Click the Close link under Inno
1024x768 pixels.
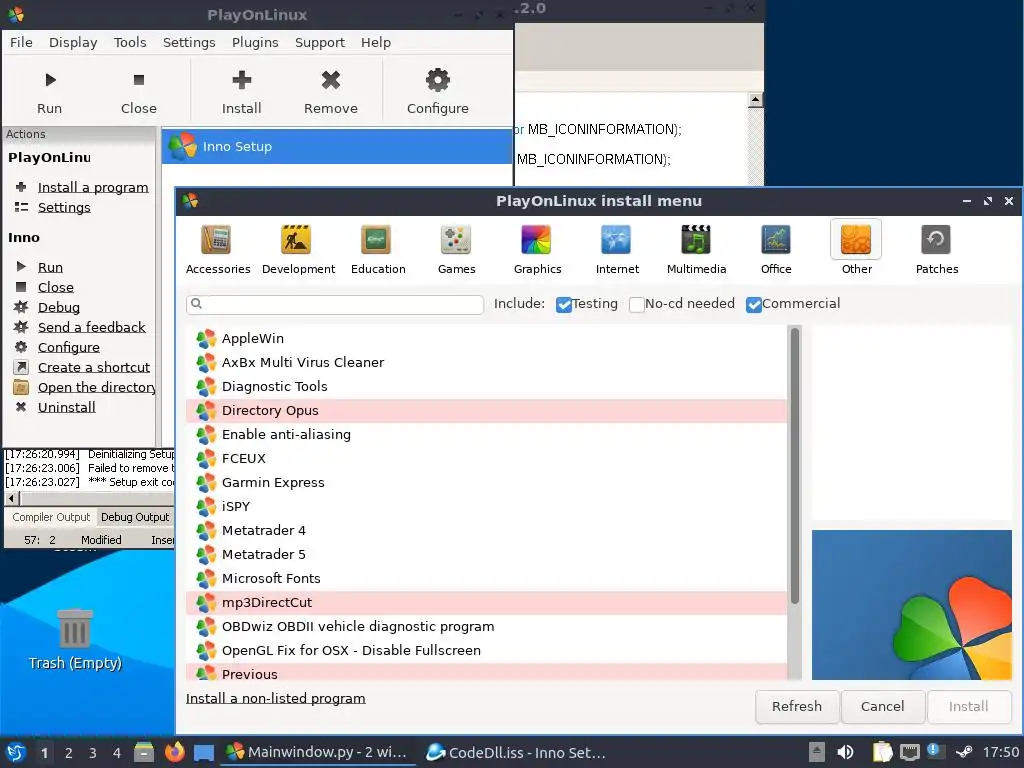pyautogui.click(x=56, y=287)
